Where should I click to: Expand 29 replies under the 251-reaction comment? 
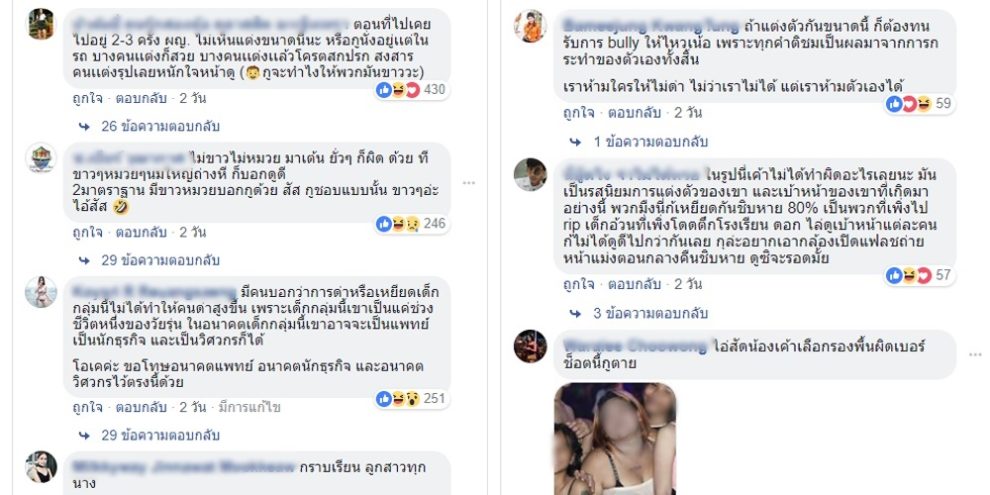[148, 435]
